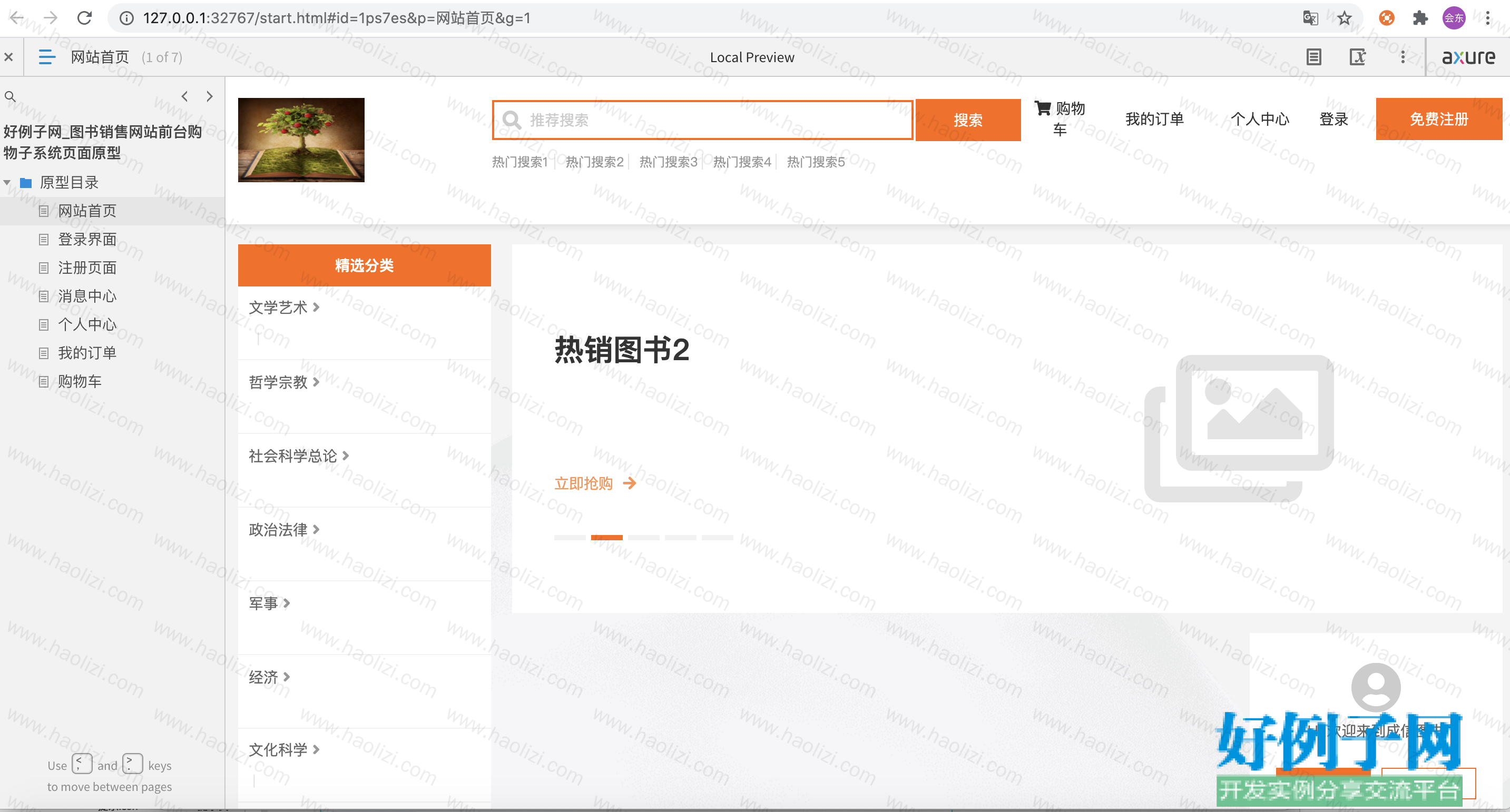
Task: Expand the 军事 category
Action: tap(270, 604)
